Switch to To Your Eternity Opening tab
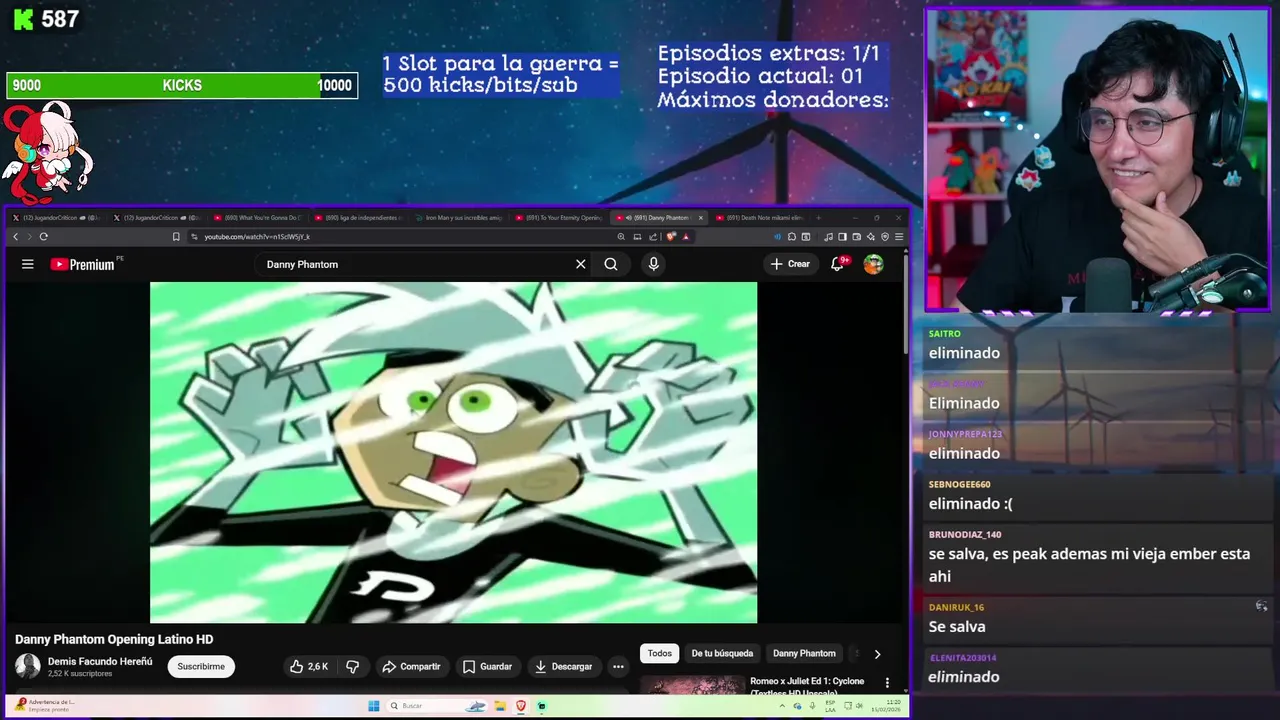Screen dimensions: 1280x720 coord(558,217)
